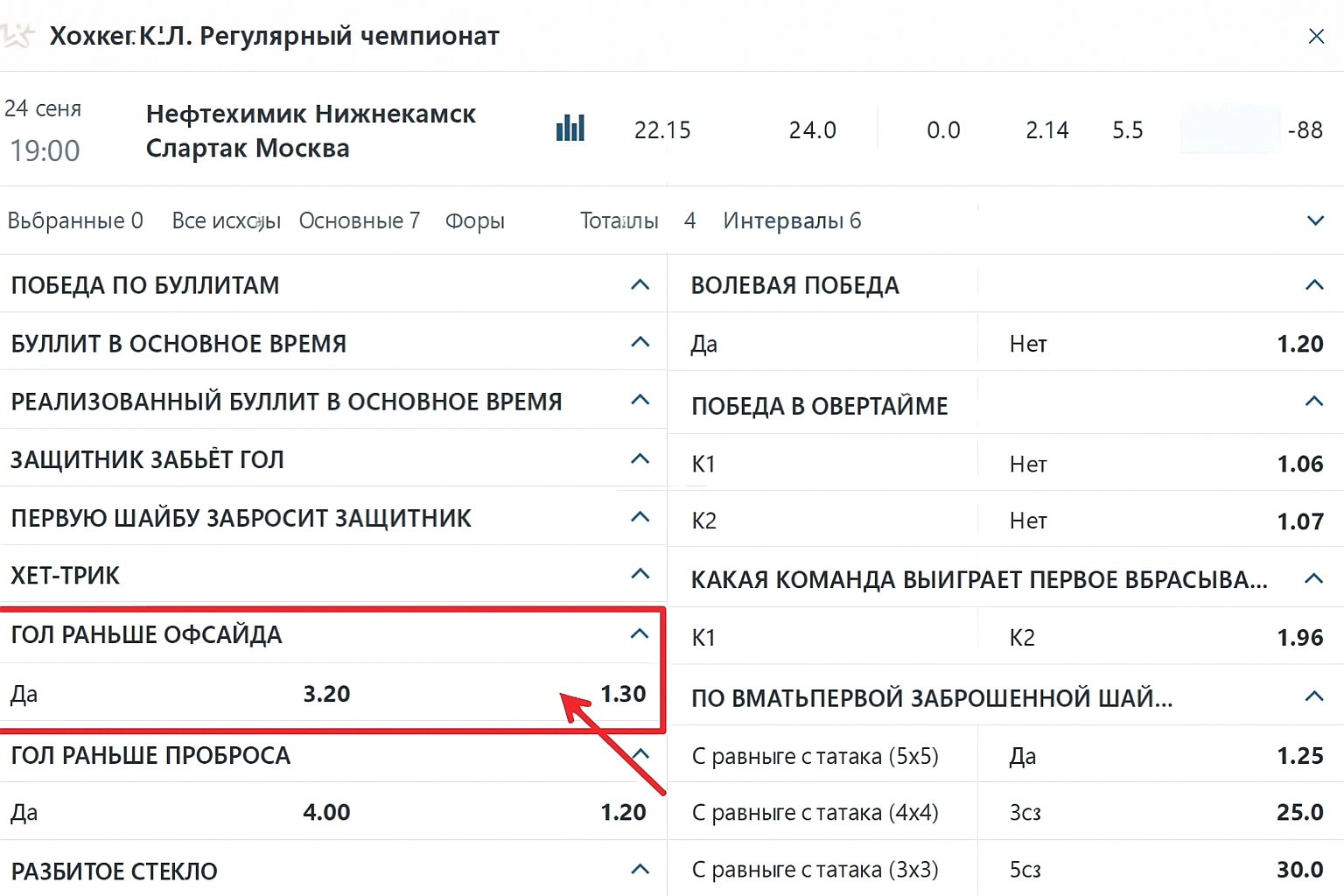The height and width of the screenshot is (896, 1344).
Task: Switch to the Основные 7 tab
Action: tap(359, 220)
